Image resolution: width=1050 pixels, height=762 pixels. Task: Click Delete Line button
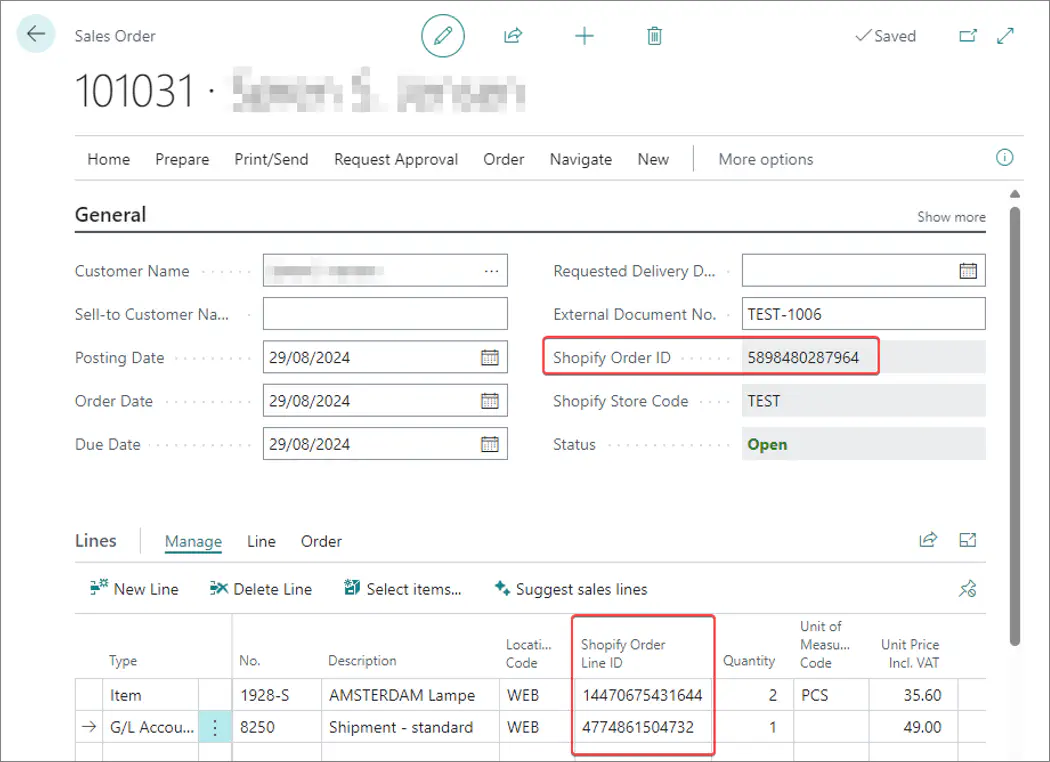[260, 589]
